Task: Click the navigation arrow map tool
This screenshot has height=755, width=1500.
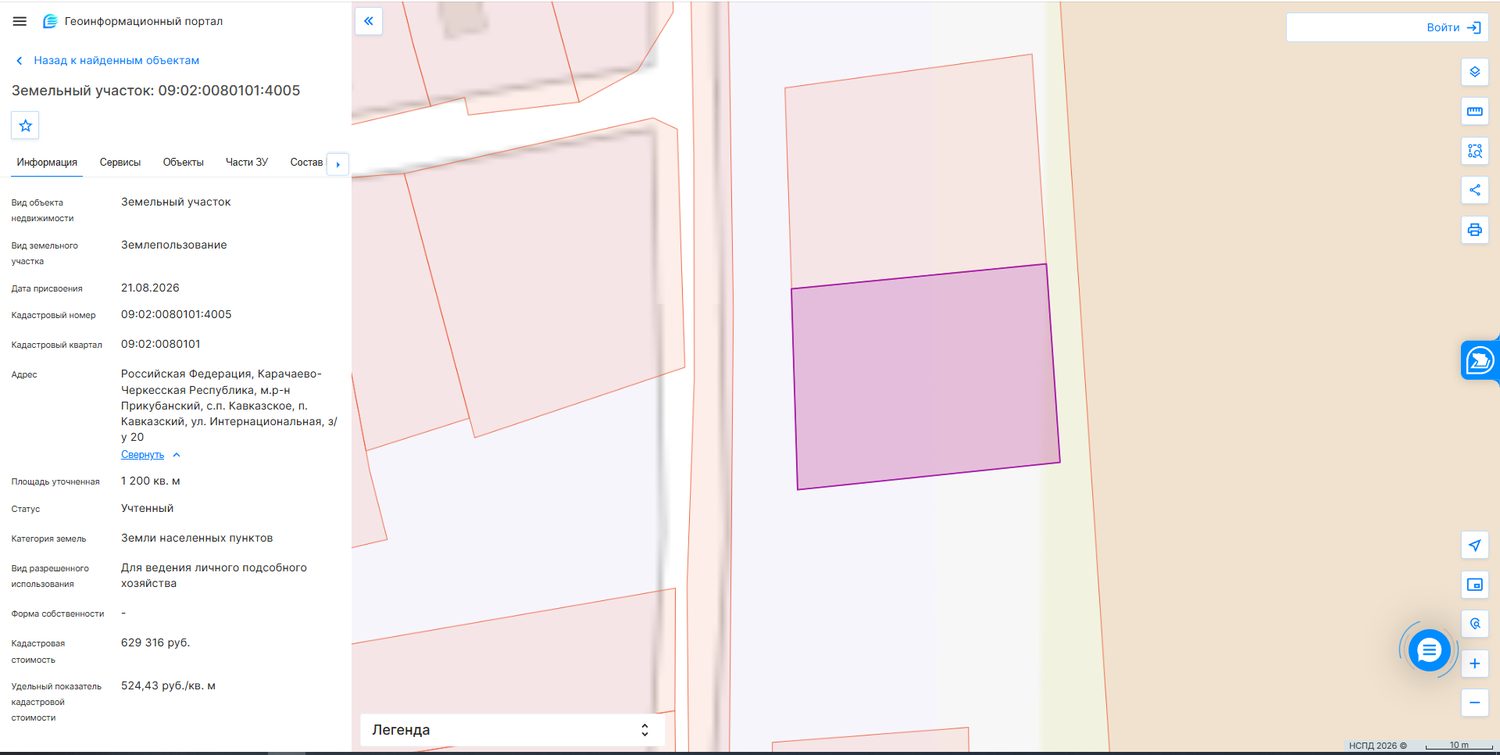Action: pyautogui.click(x=1474, y=545)
